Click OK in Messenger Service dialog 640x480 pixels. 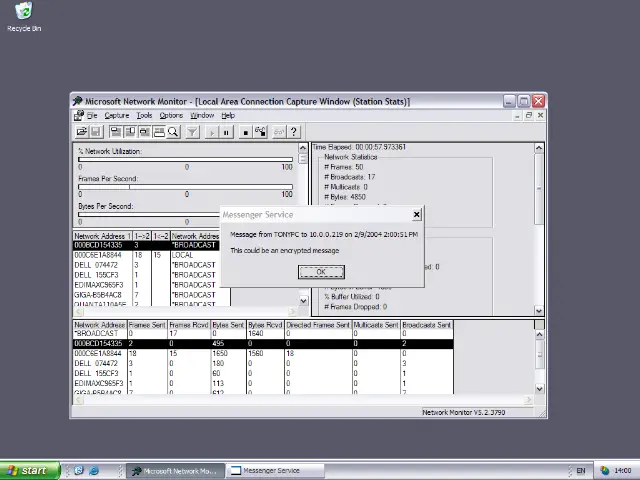[321, 272]
